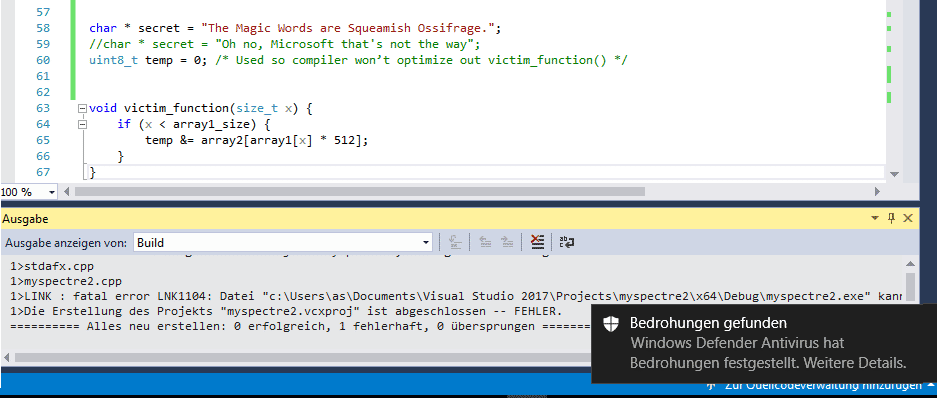Open the 'Bedrohungen gefunden' notification
Screen dimensions: 937x398
(763, 343)
